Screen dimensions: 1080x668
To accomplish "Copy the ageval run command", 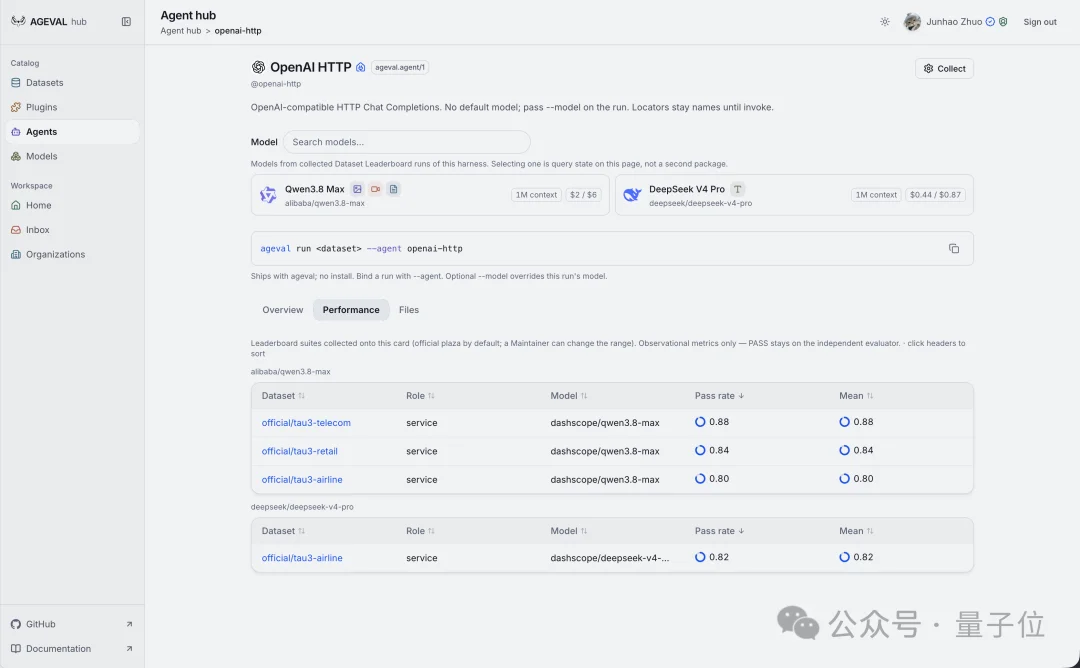I will [x=954, y=249].
